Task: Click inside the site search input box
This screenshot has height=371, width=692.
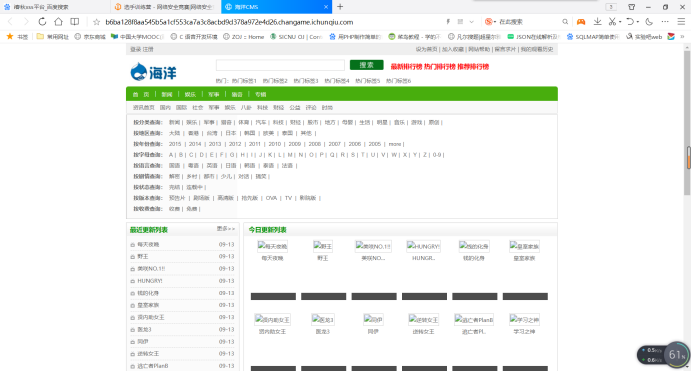Action: pos(280,65)
